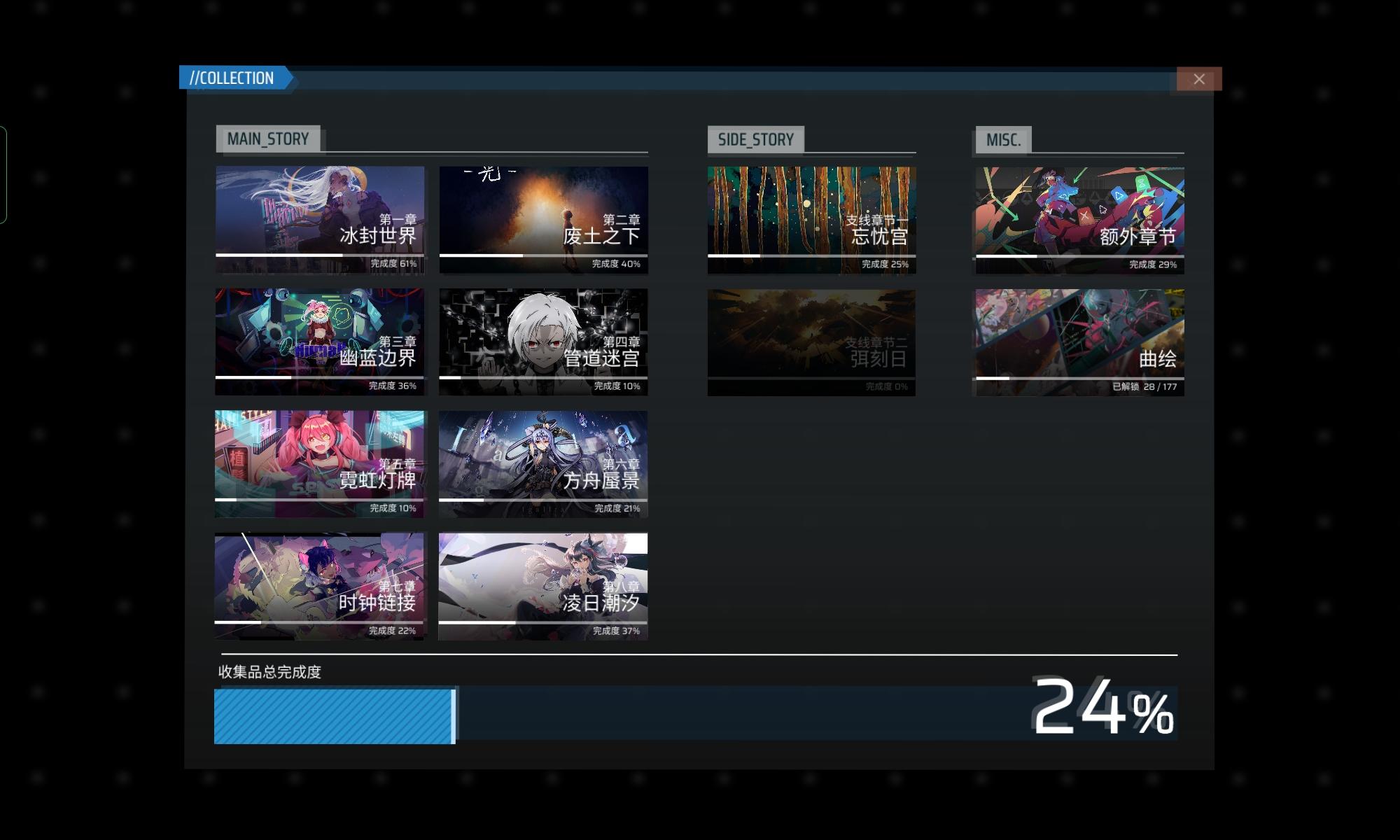The image size is (1400, 840).
Task: Open chapter two 废土之下 card
Action: pos(543,220)
